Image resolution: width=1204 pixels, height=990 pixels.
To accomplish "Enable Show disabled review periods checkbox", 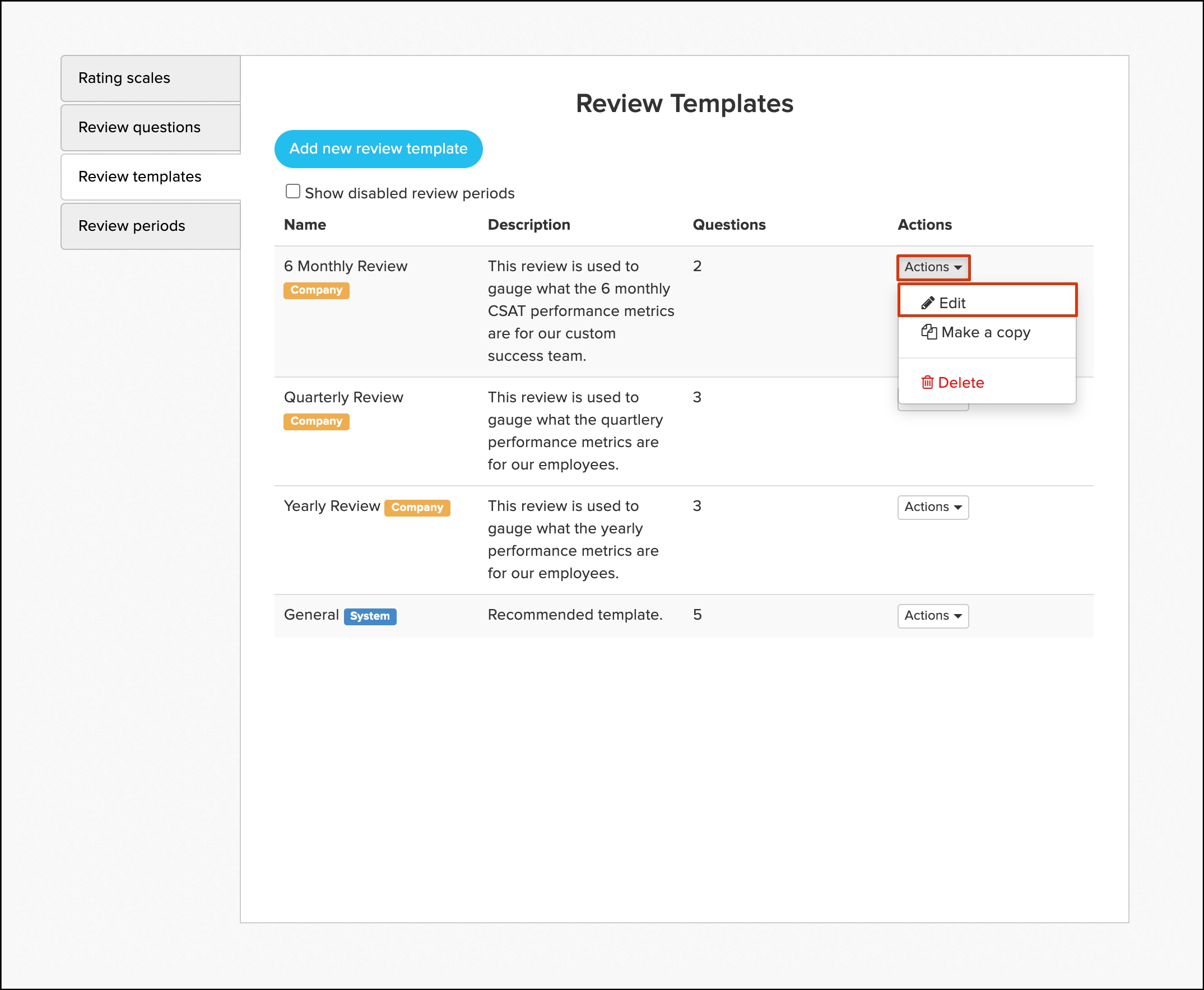I will (x=293, y=192).
